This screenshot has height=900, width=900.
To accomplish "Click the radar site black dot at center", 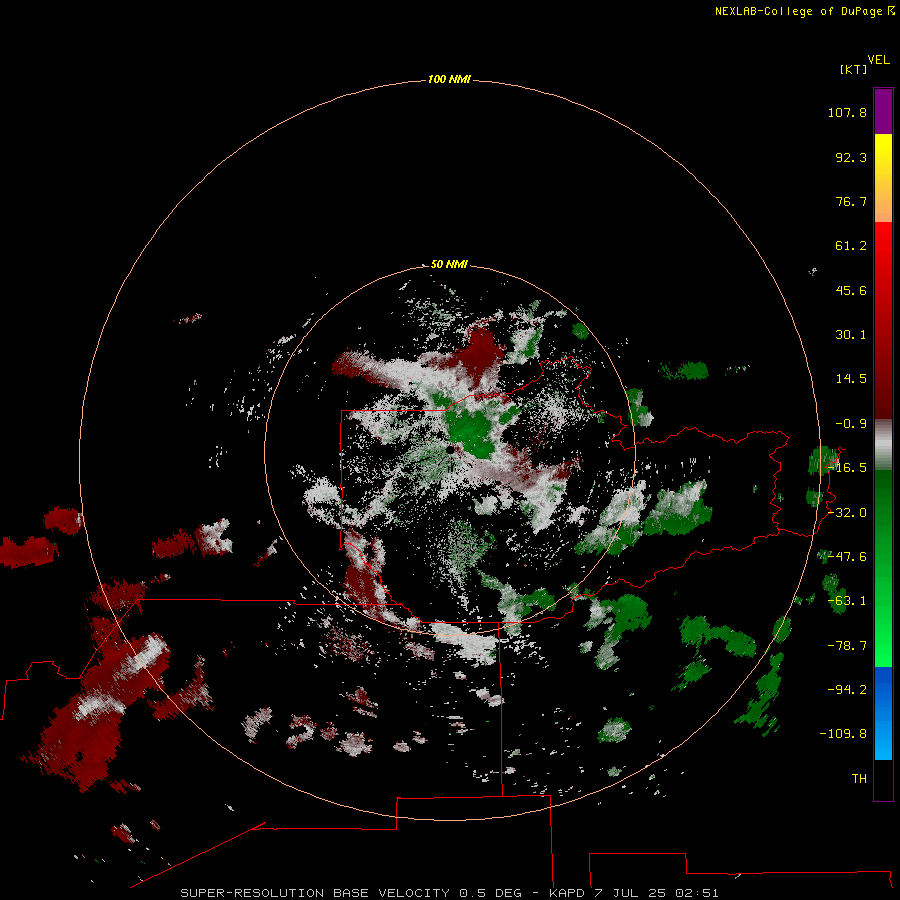I will (x=451, y=450).
